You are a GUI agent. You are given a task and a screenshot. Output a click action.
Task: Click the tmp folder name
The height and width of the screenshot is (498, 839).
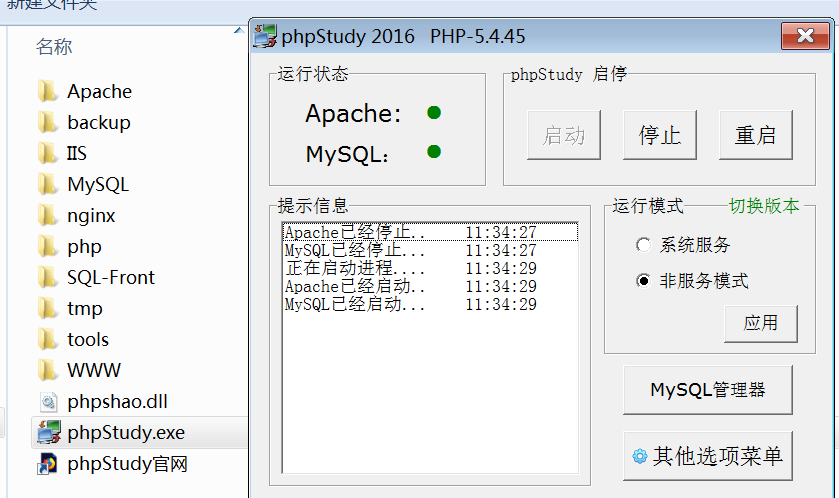pos(85,309)
